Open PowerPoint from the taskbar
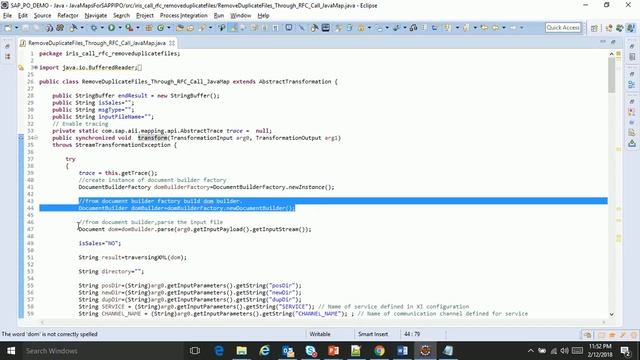The width and height of the screenshot is (640, 360). tap(333, 351)
